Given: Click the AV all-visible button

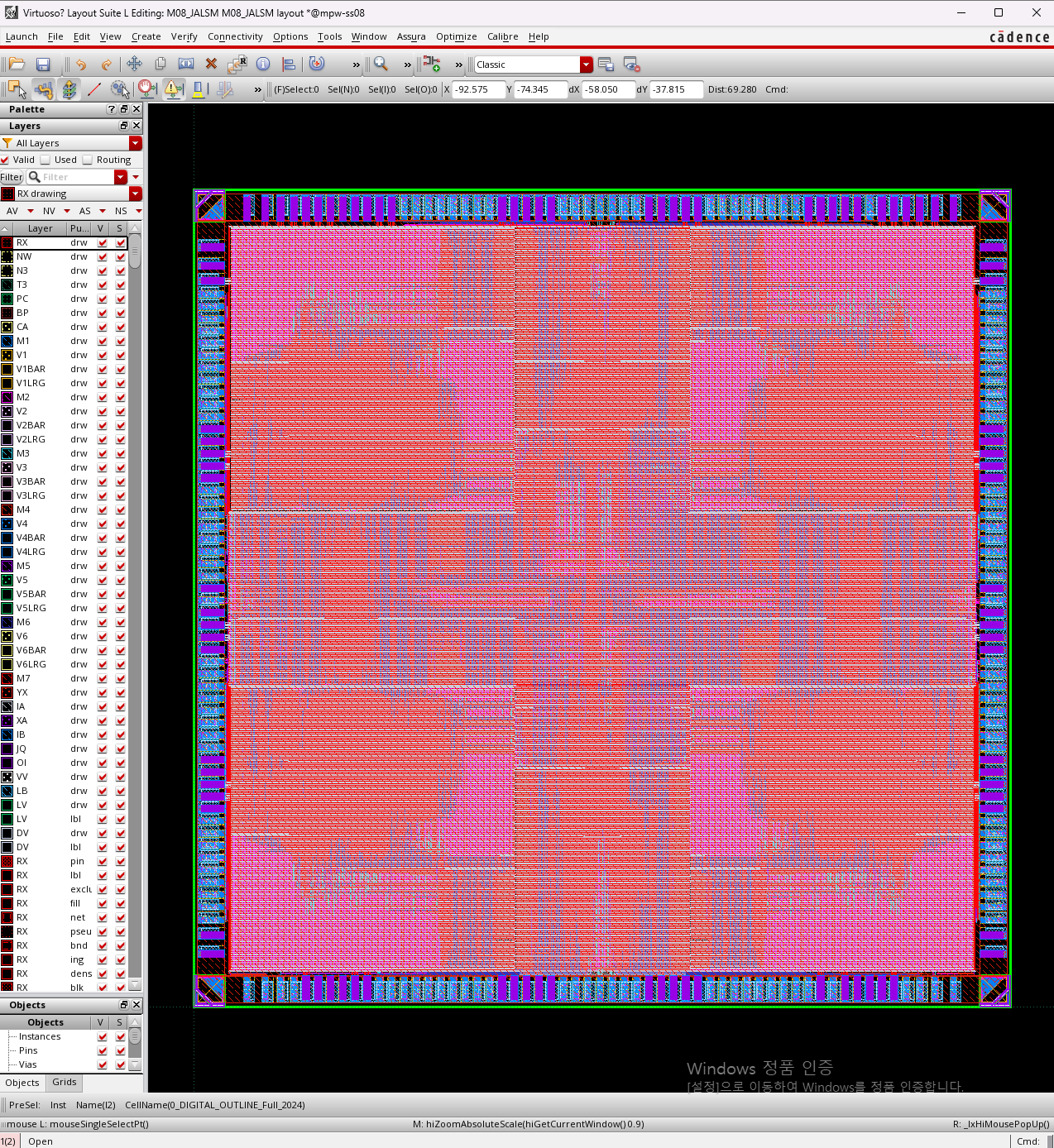Looking at the screenshot, I should [12, 211].
